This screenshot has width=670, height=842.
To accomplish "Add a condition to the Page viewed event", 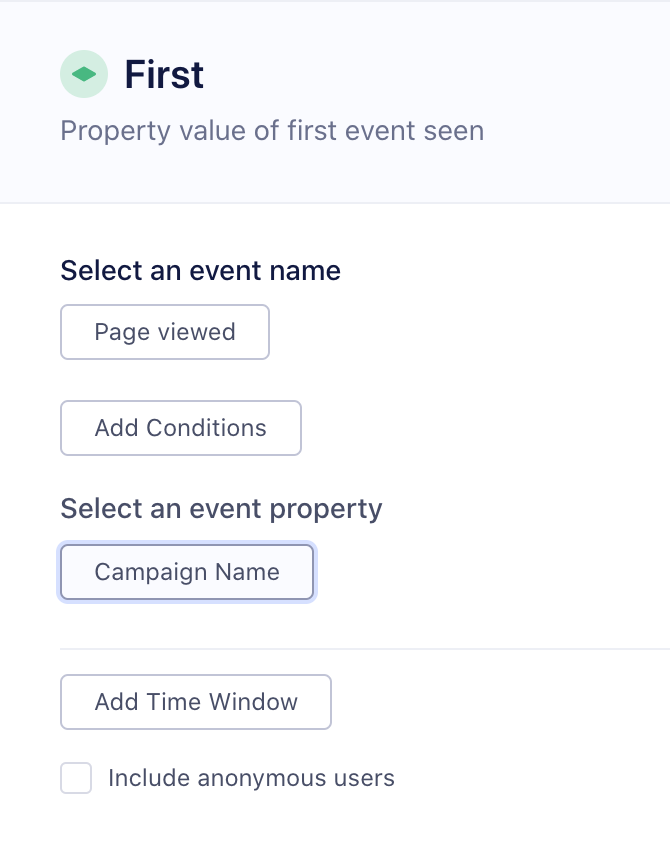I will 180,427.
